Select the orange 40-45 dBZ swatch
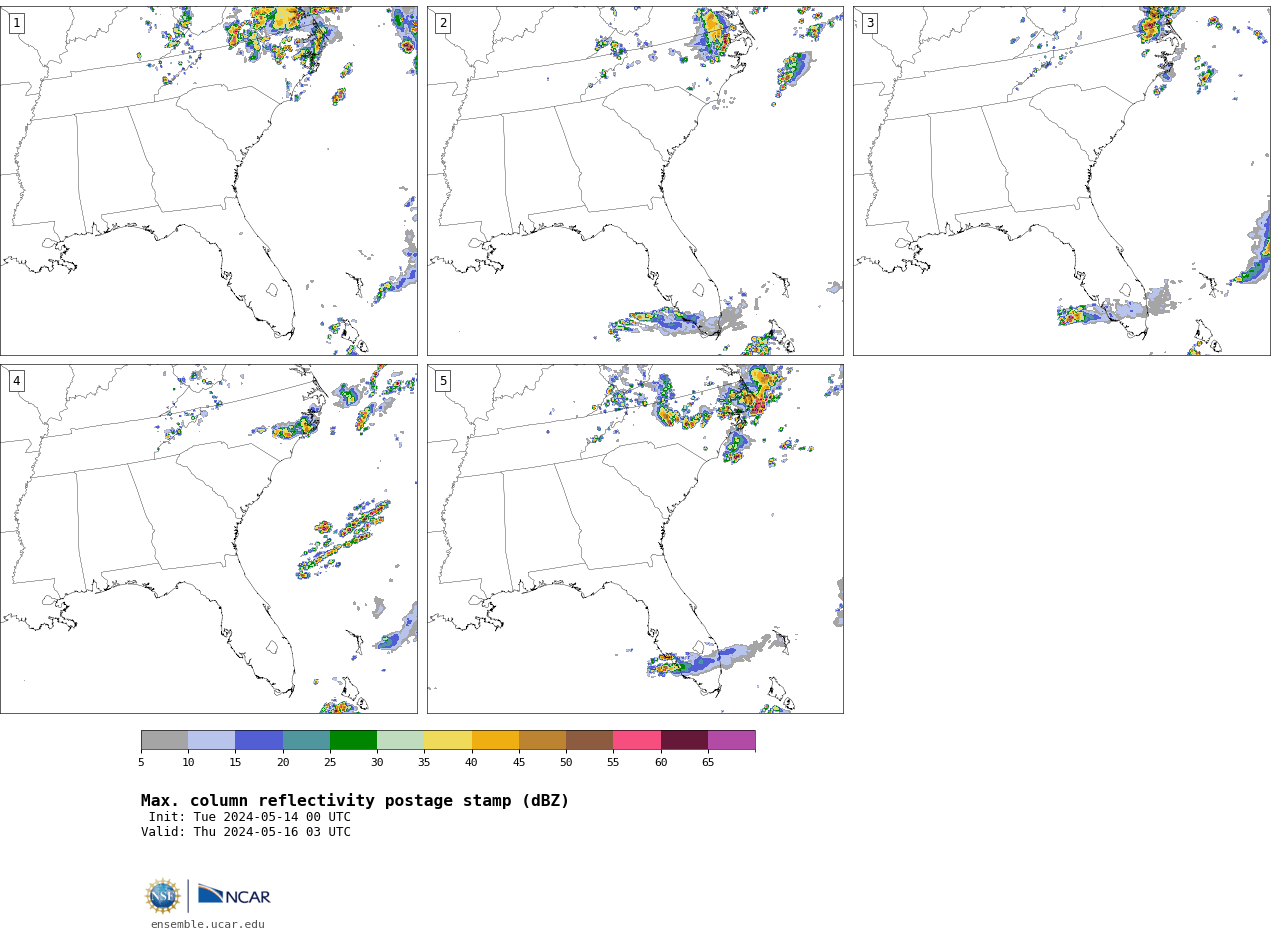This screenshot has height=936, width=1280. pyautogui.click(x=495, y=740)
